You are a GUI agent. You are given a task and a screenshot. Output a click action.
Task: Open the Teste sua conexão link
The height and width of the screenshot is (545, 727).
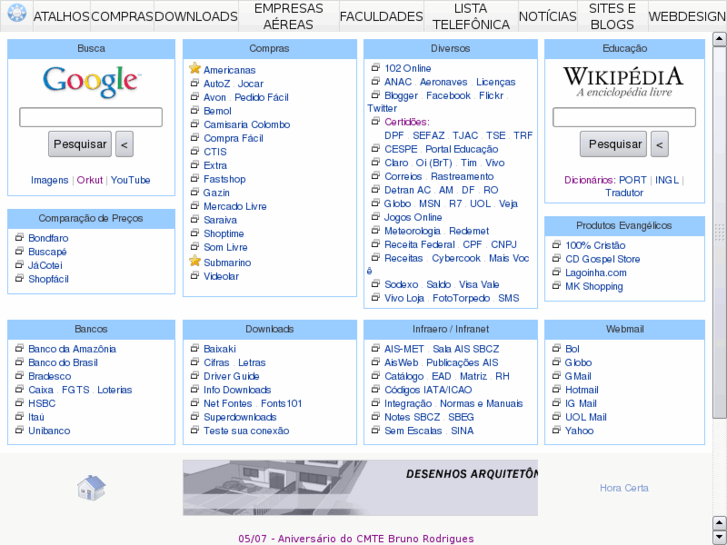pyautogui.click(x=246, y=430)
